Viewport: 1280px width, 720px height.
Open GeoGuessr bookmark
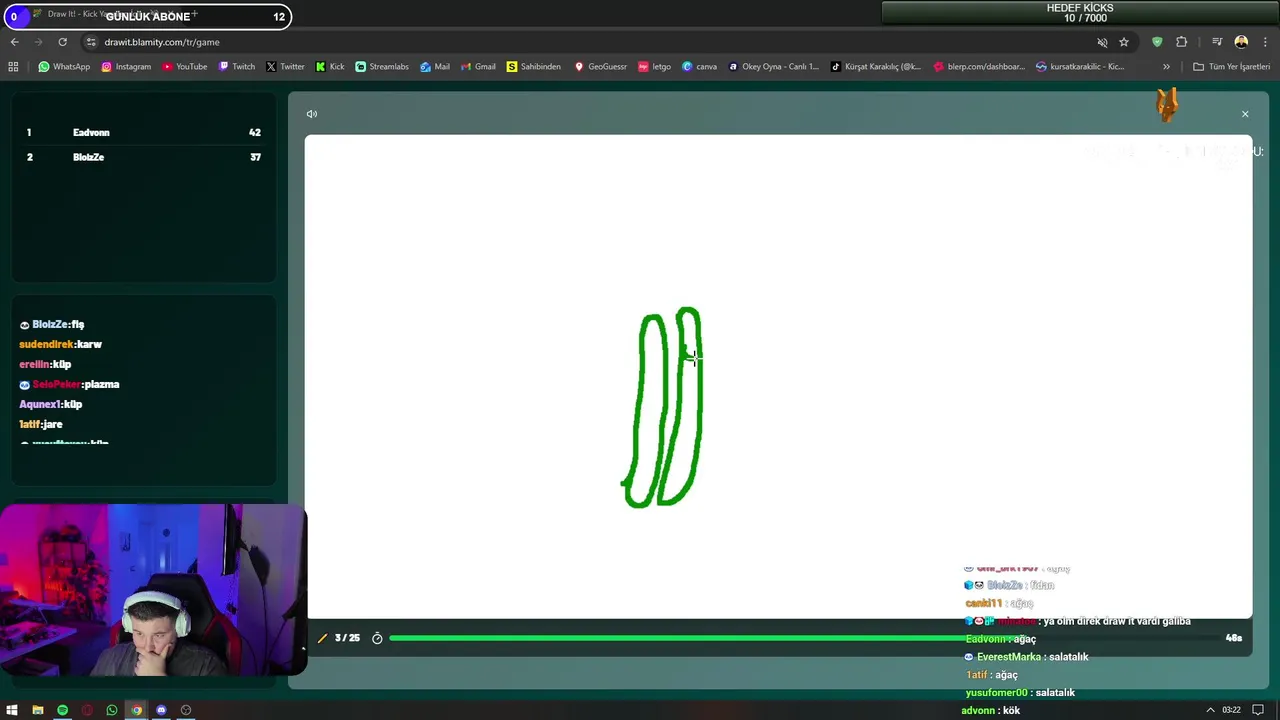tap(600, 67)
